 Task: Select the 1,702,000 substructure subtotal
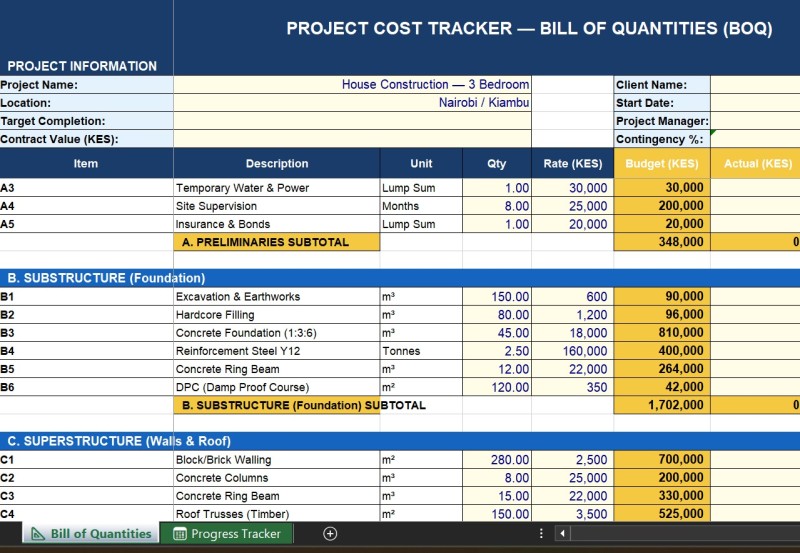[662, 405]
